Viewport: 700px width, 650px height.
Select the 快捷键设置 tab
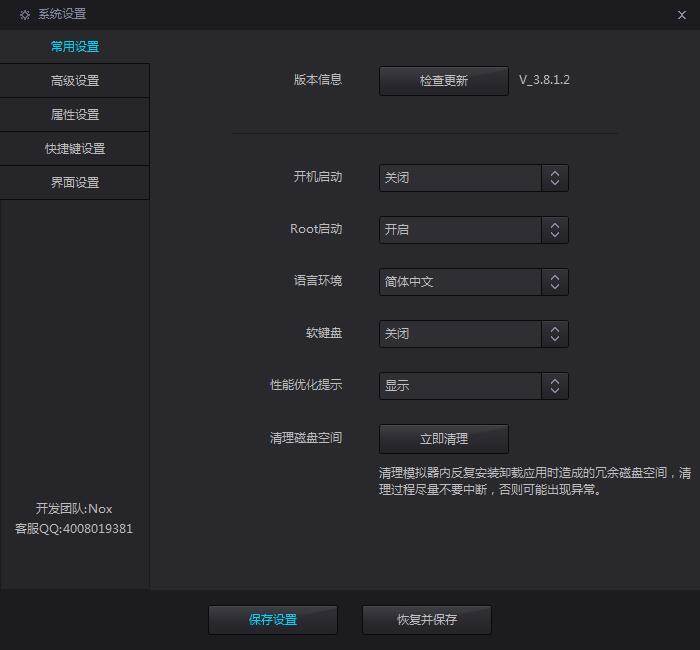click(x=75, y=149)
